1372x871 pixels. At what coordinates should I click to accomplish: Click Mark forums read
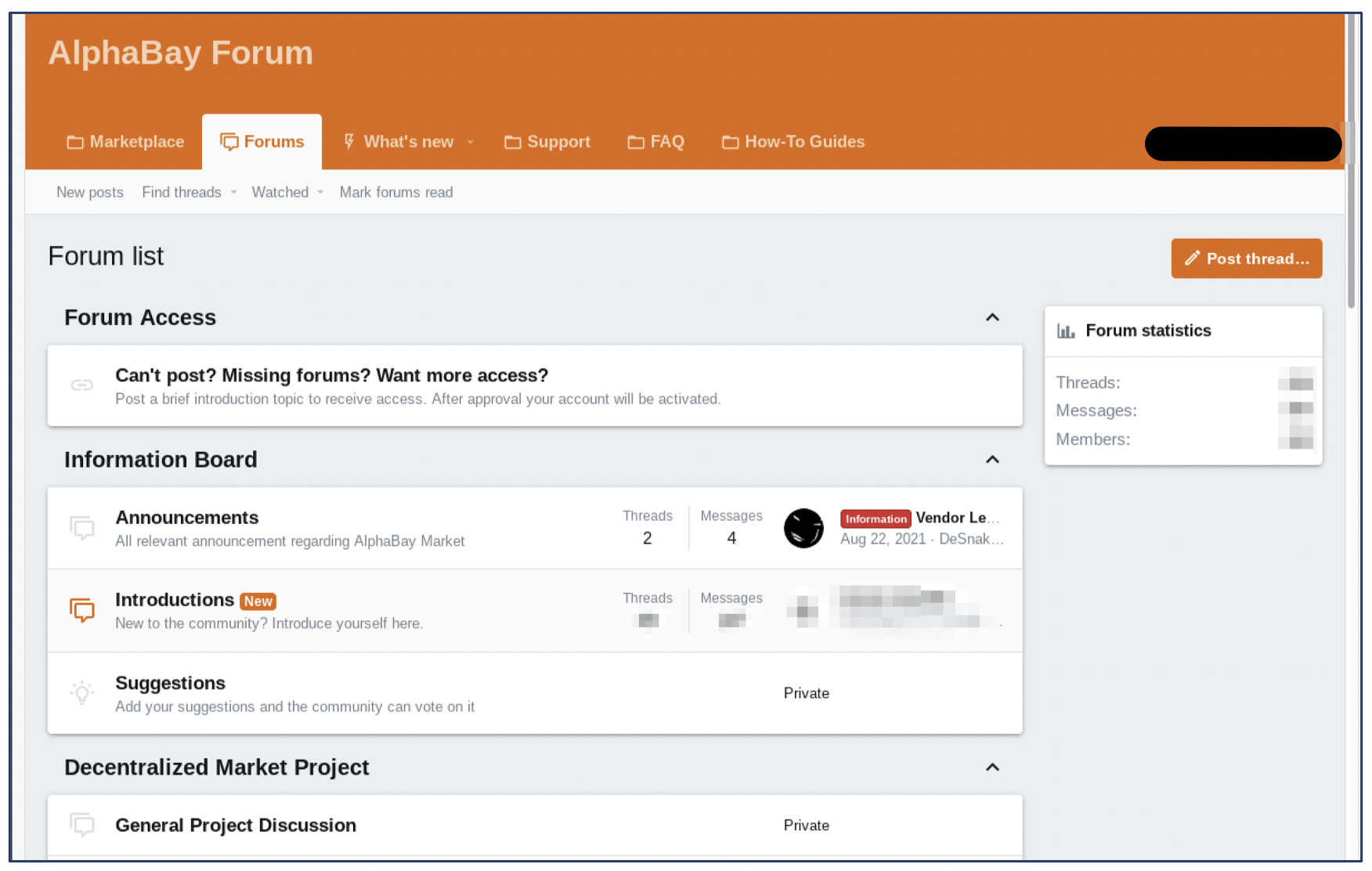[x=396, y=192]
